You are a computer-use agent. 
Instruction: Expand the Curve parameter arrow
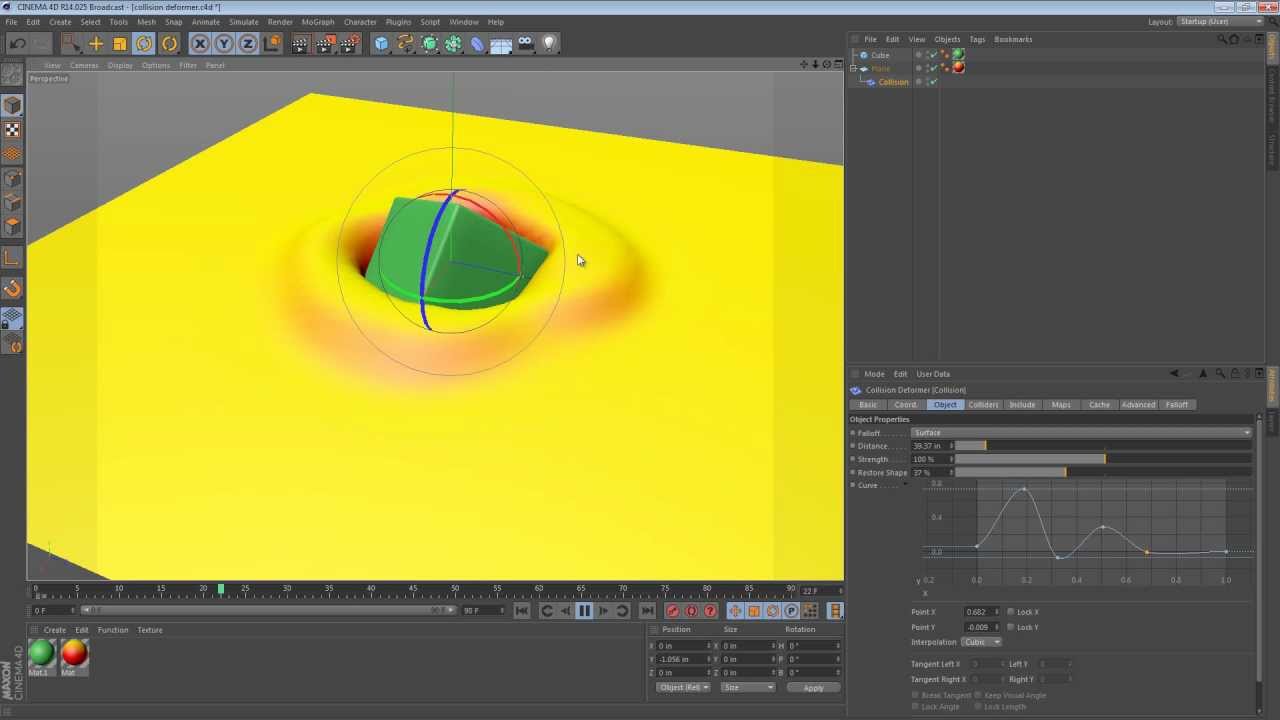pos(906,486)
